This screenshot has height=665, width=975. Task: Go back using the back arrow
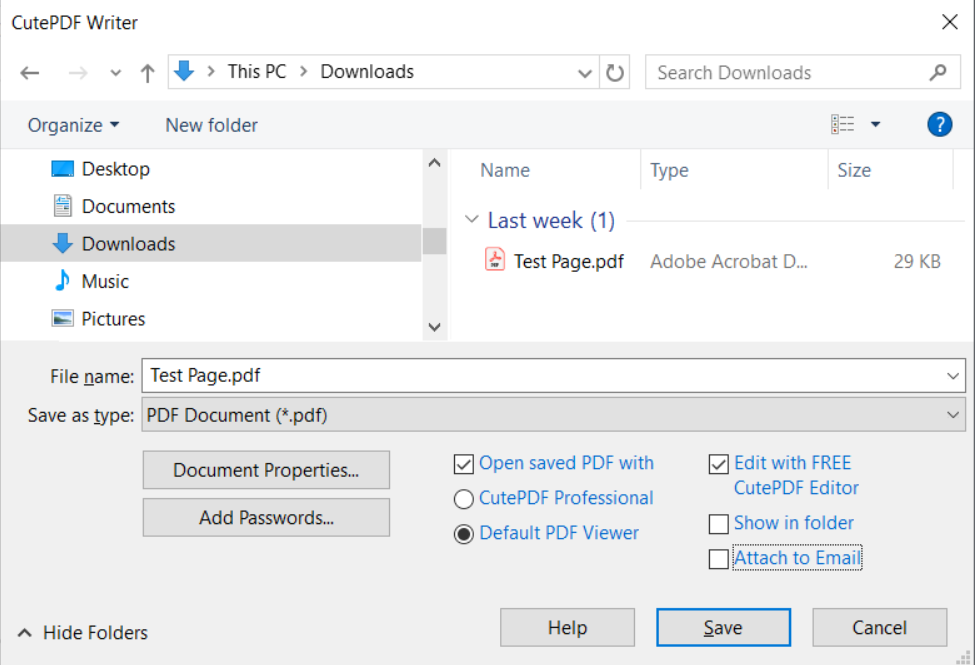point(29,71)
